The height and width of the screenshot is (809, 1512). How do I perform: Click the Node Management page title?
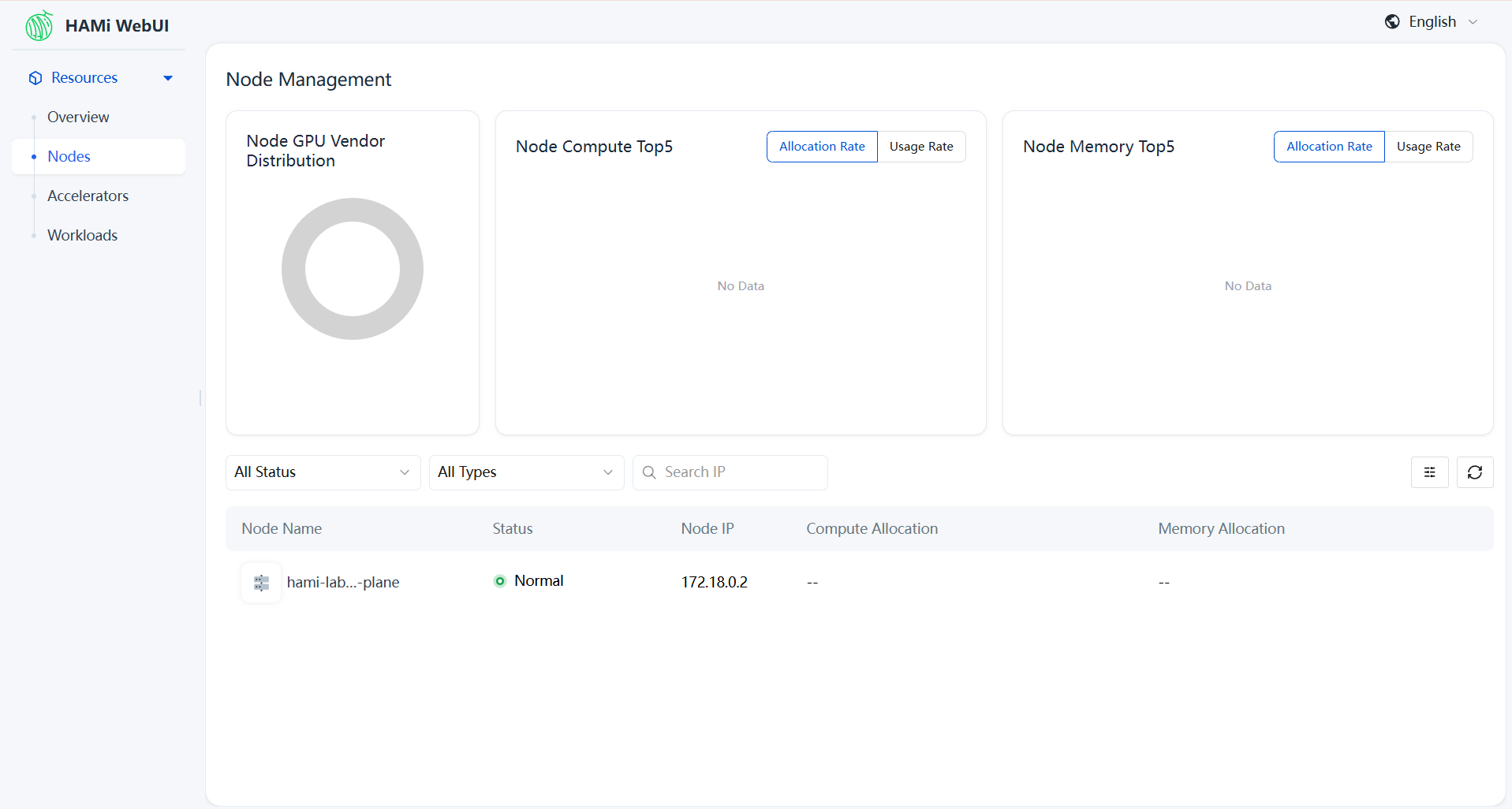(x=308, y=80)
